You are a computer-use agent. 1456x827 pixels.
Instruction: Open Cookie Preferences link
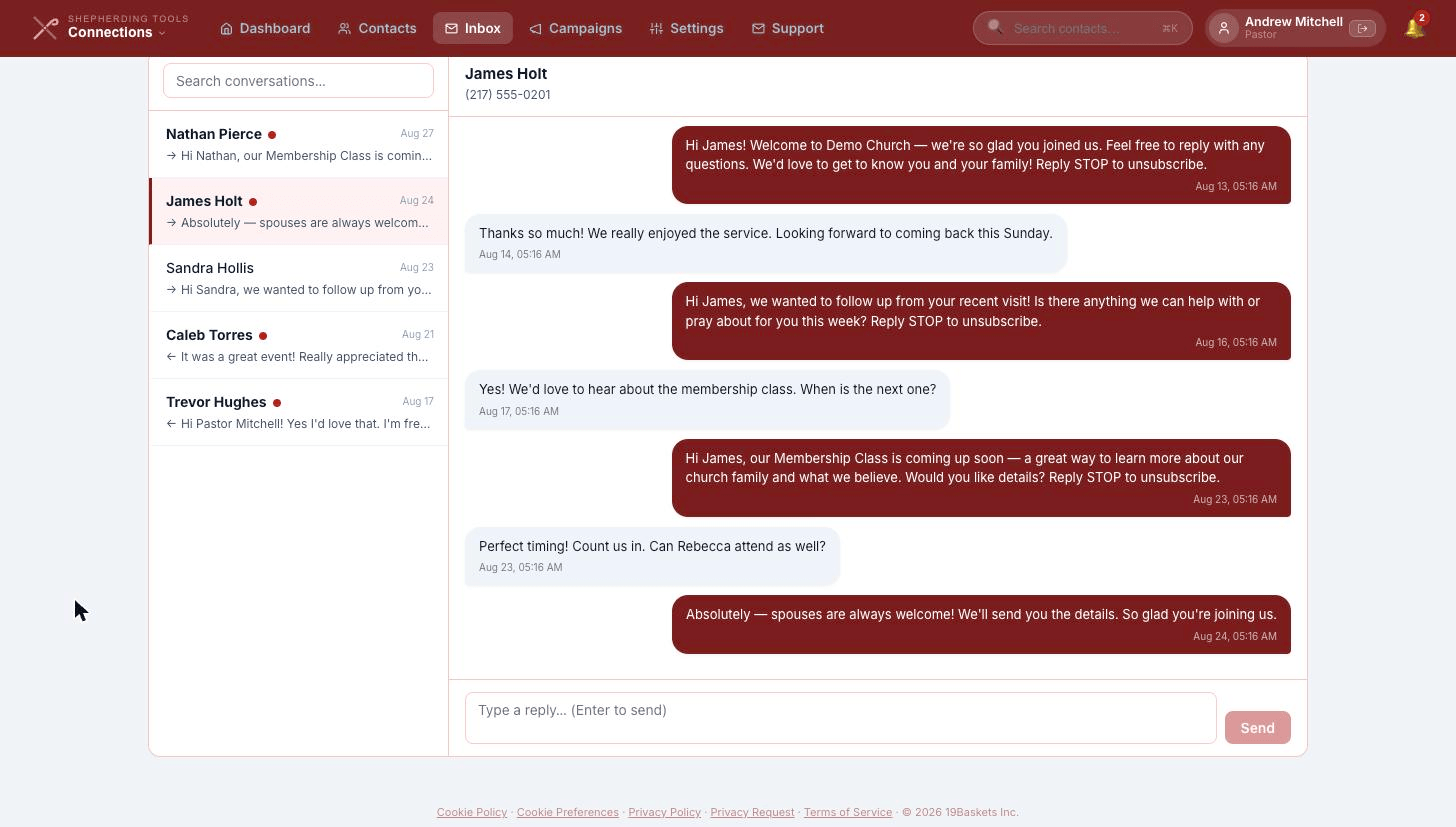568,812
